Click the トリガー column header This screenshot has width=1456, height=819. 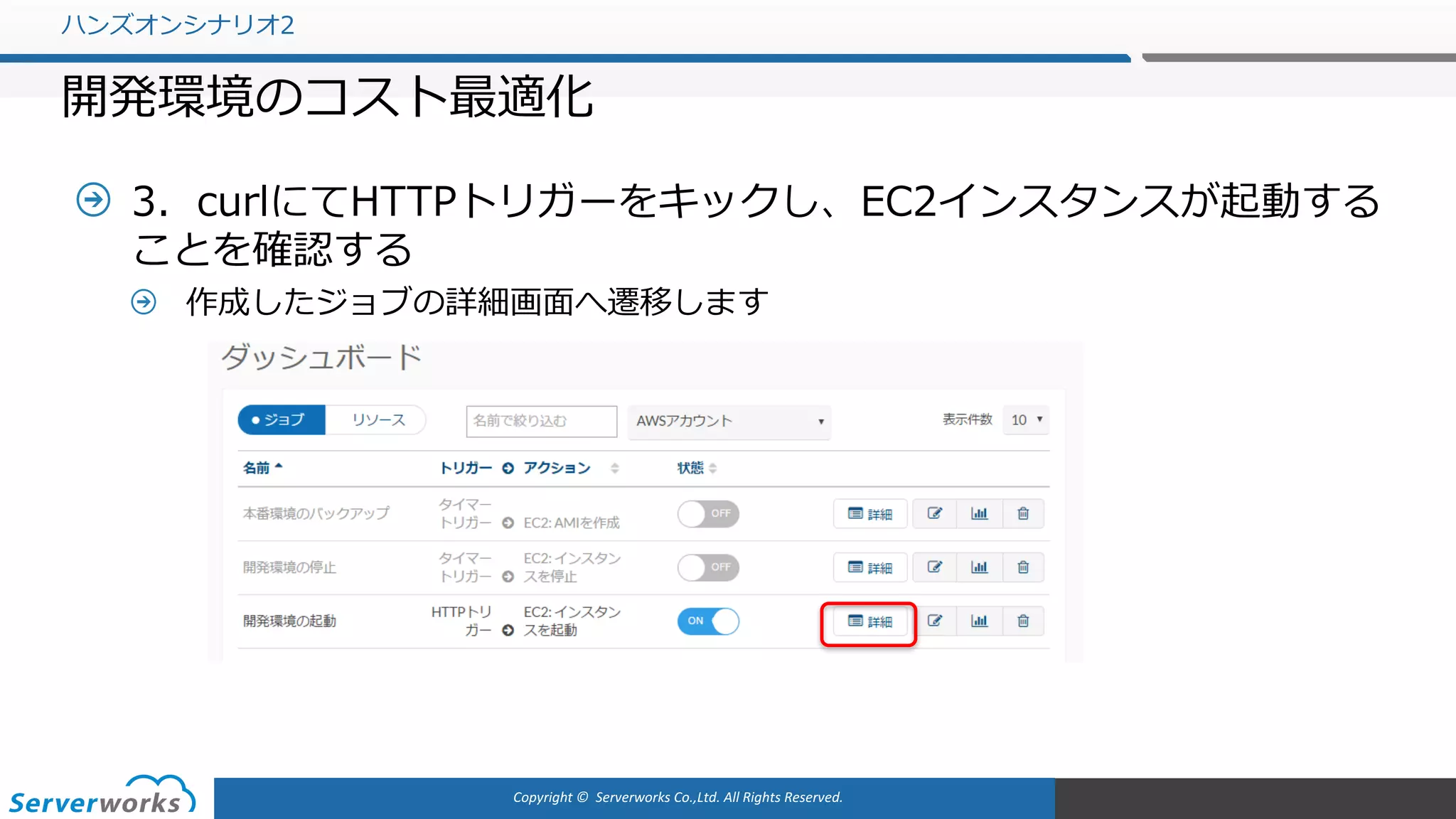(466, 468)
